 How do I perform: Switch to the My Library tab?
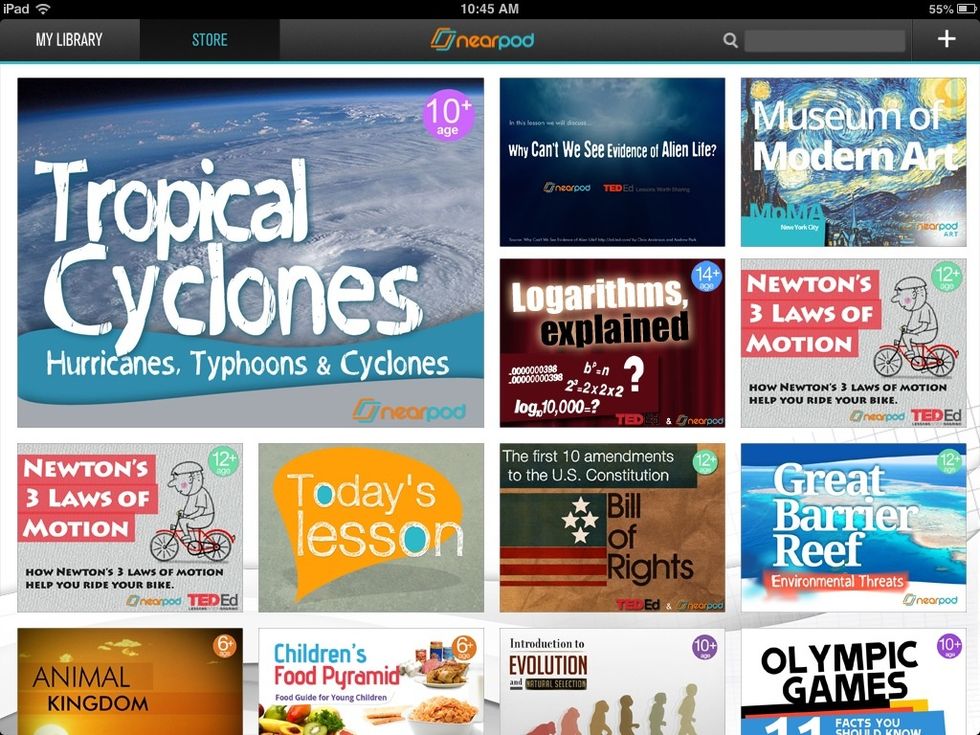click(69, 40)
